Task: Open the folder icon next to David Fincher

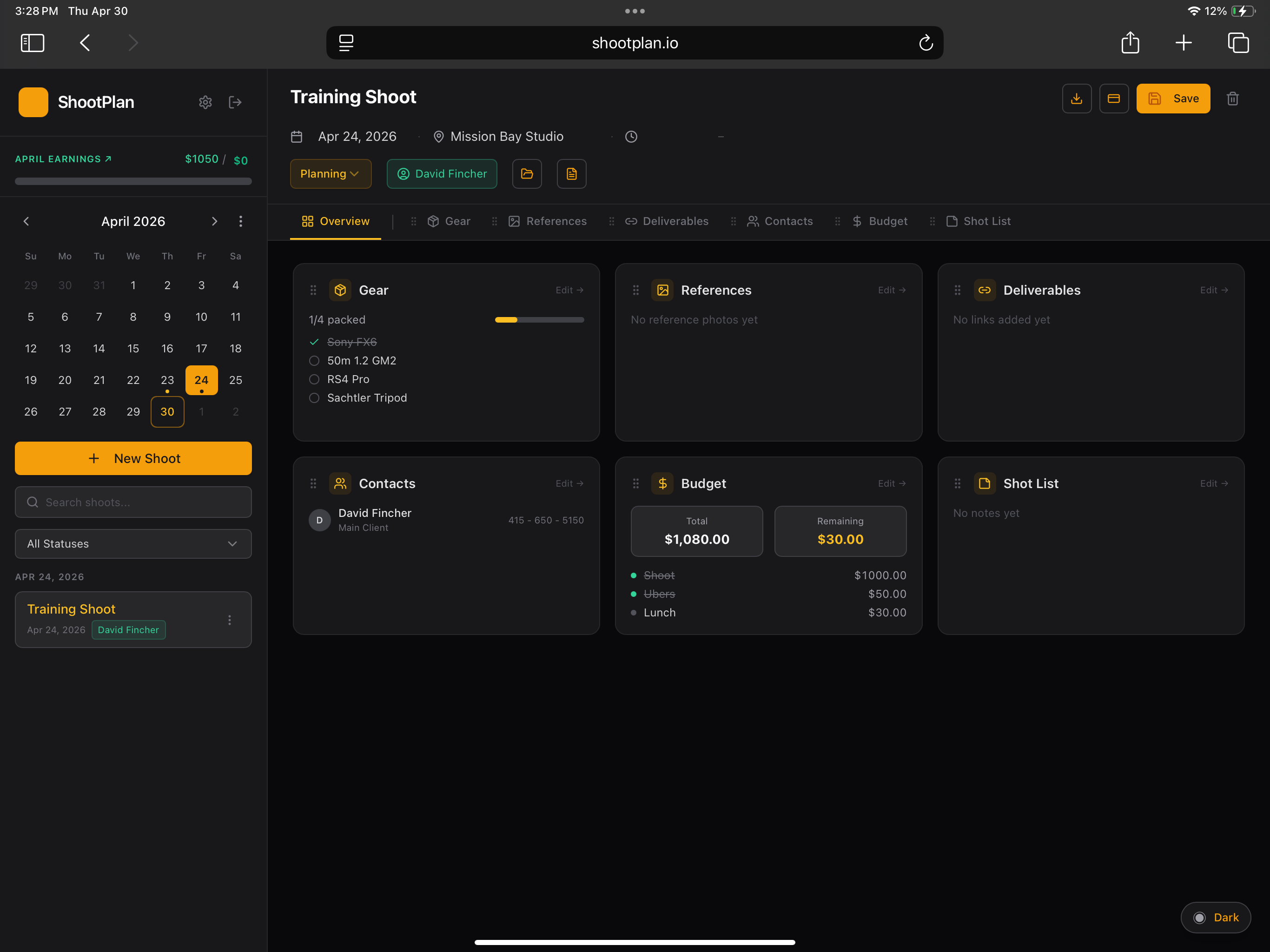Action: point(527,174)
